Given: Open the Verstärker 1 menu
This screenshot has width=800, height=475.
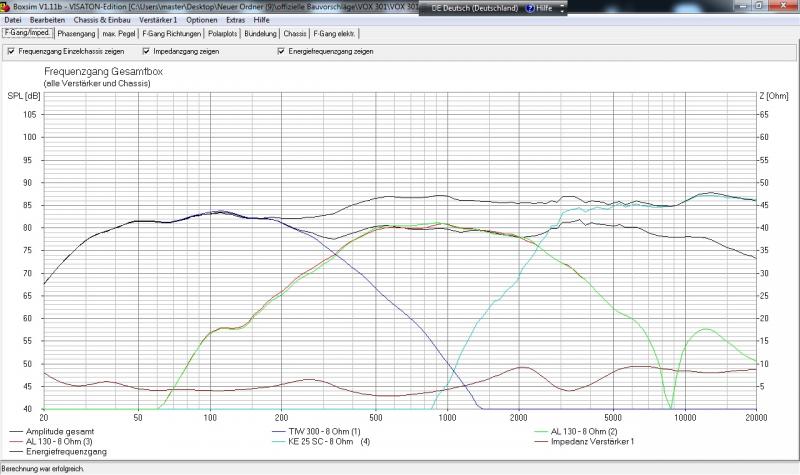Looking at the screenshot, I should [x=157, y=20].
